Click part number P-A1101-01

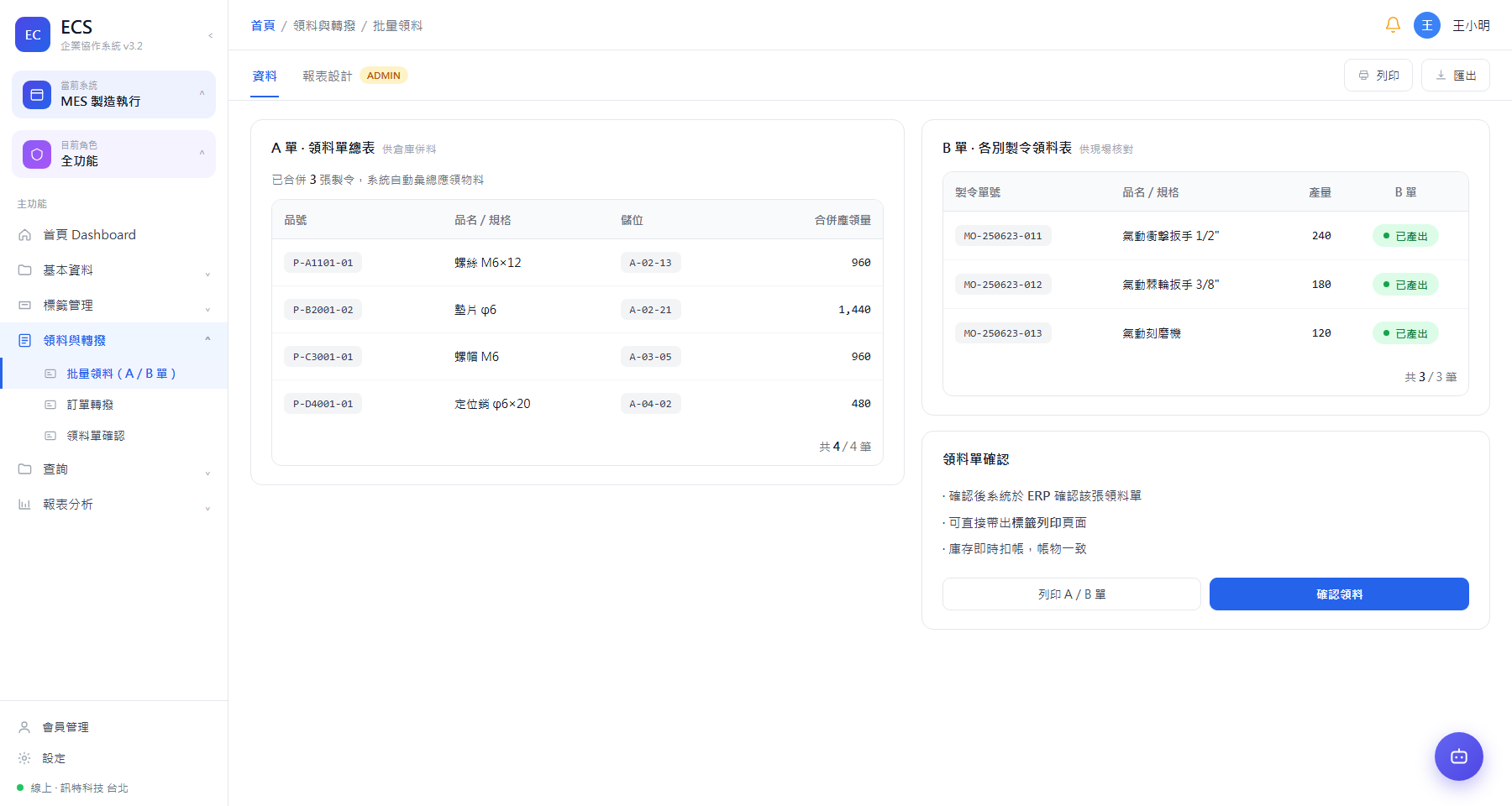[323, 263]
